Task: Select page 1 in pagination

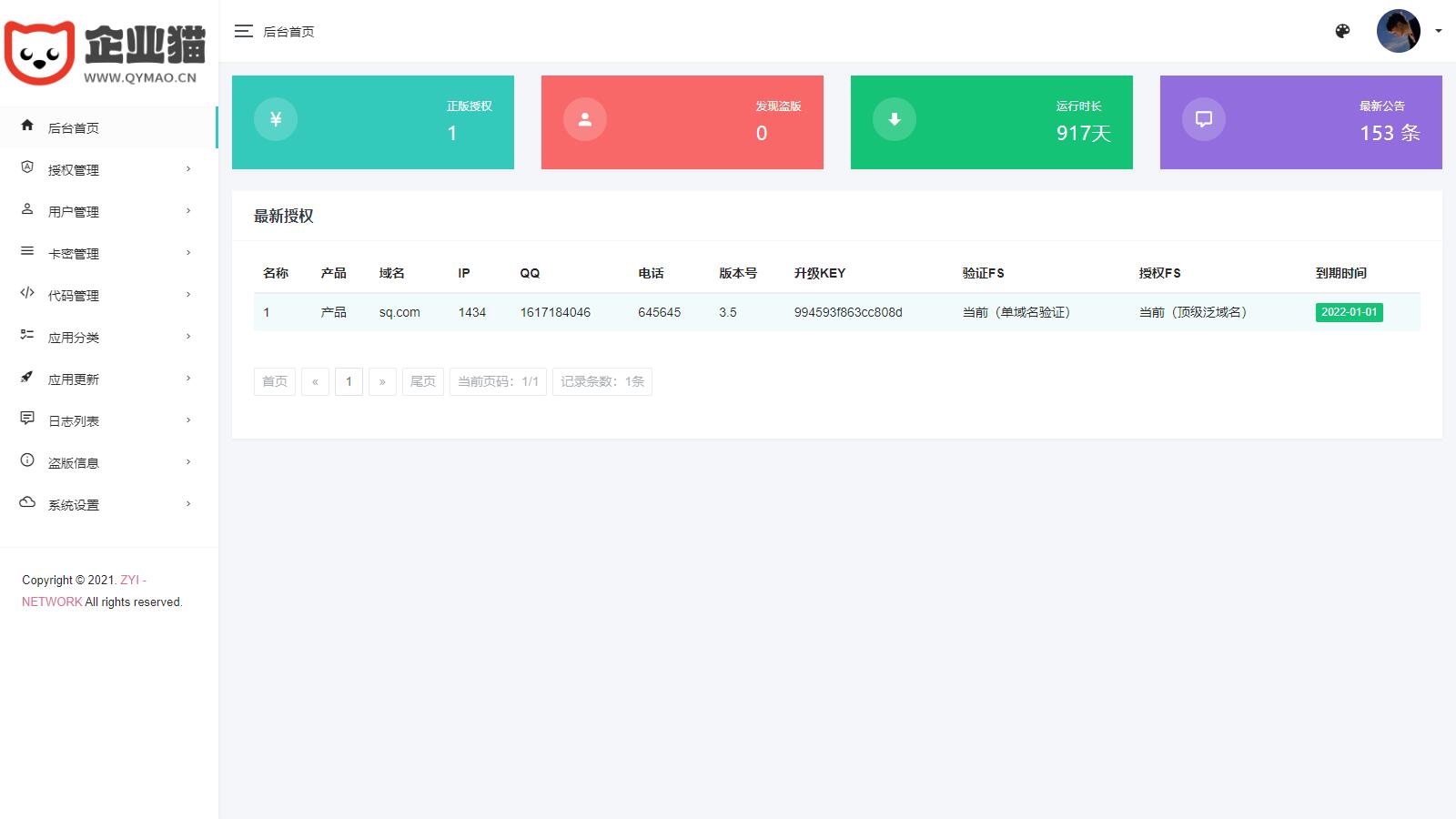Action: coord(349,381)
